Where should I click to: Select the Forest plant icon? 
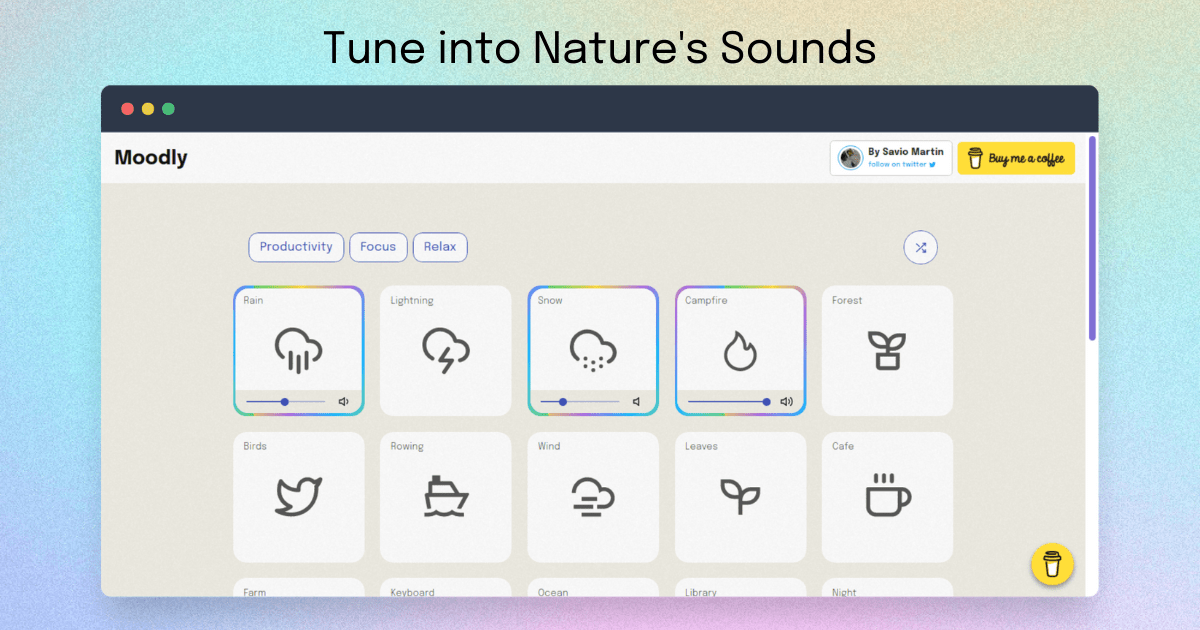coord(886,351)
